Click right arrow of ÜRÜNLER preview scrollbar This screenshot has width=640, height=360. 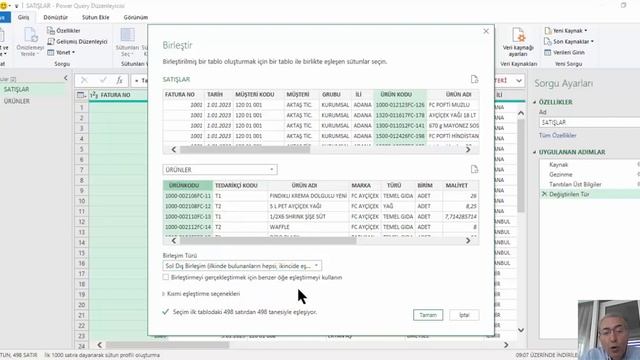(x=468, y=241)
